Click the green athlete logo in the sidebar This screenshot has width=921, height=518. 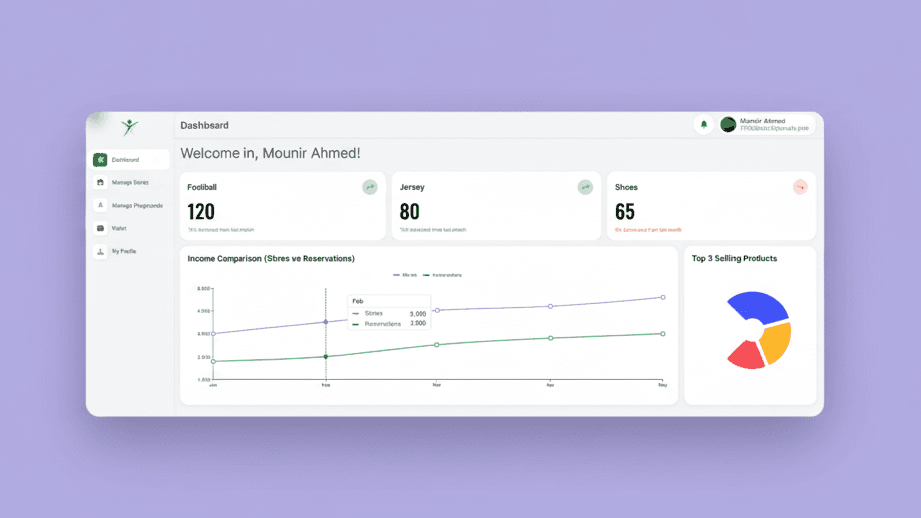pos(130,127)
